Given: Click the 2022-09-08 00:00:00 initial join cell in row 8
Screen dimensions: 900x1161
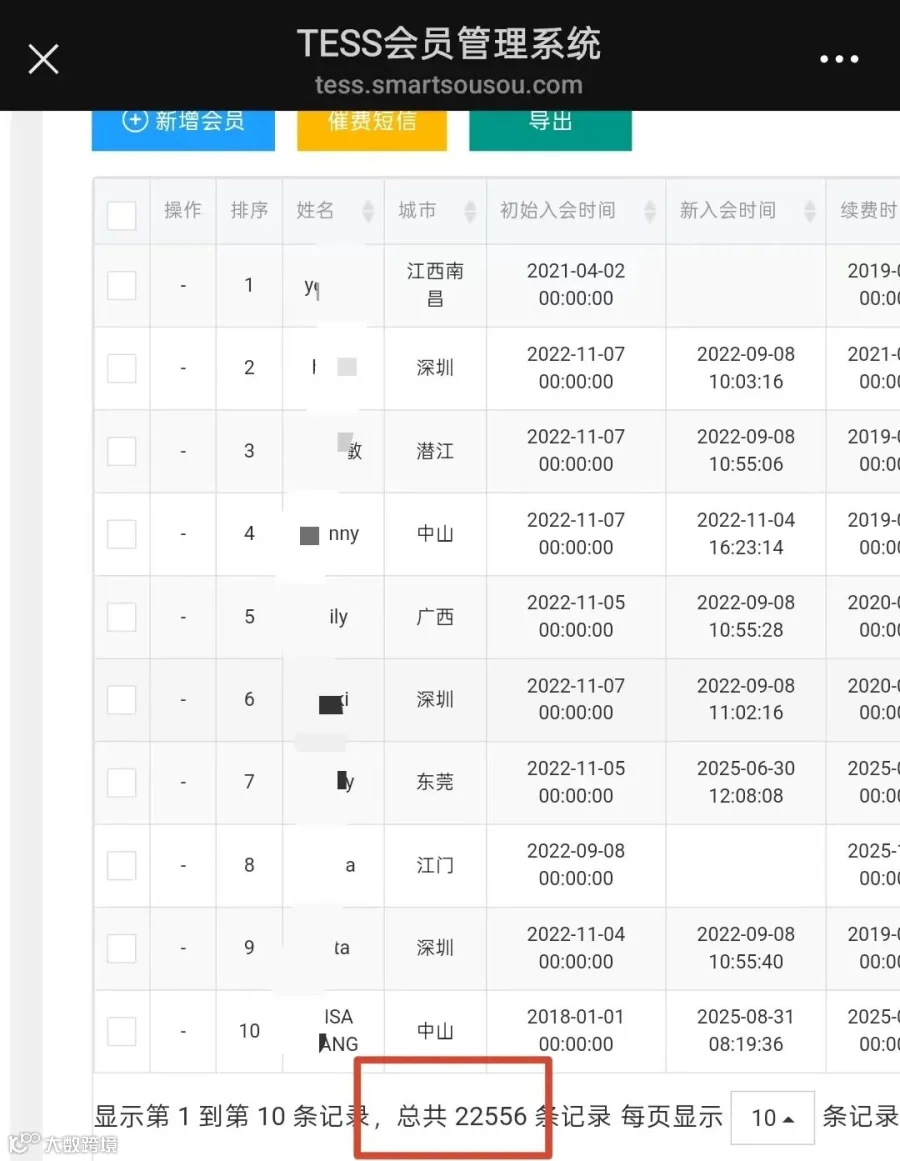Looking at the screenshot, I should pos(576,865).
